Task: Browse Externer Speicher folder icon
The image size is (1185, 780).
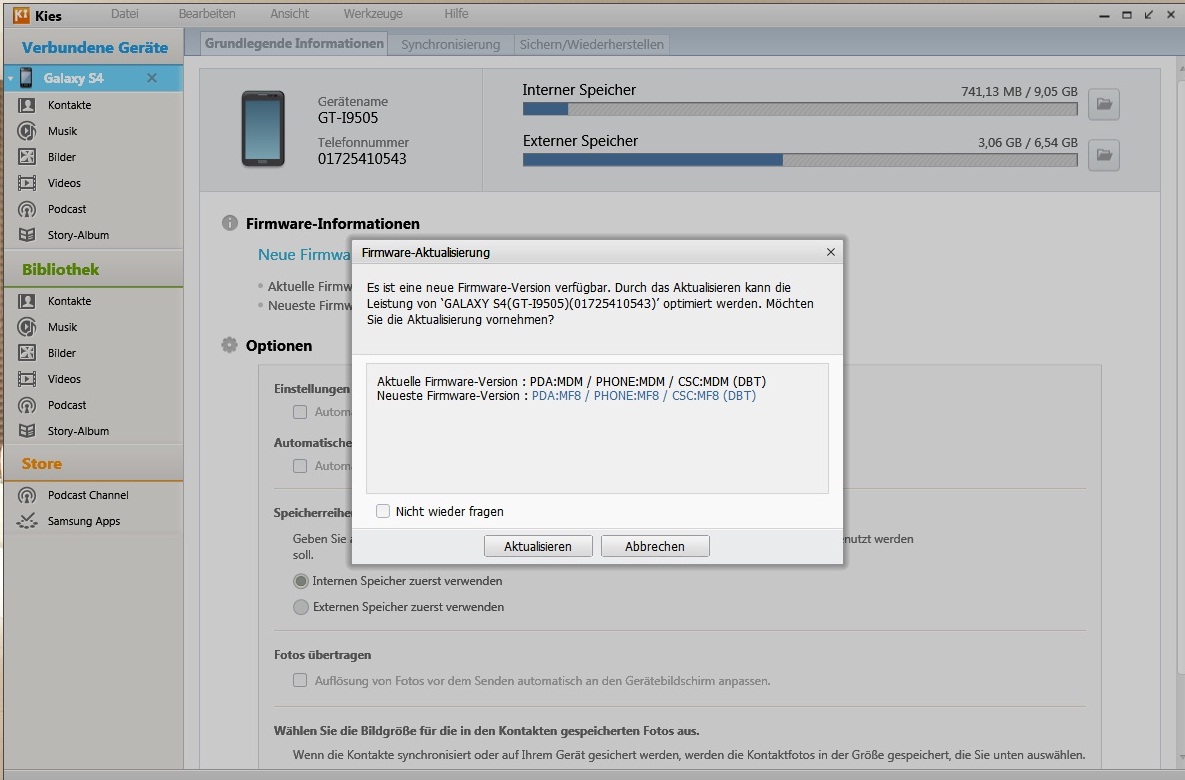Action: pos(1103,155)
